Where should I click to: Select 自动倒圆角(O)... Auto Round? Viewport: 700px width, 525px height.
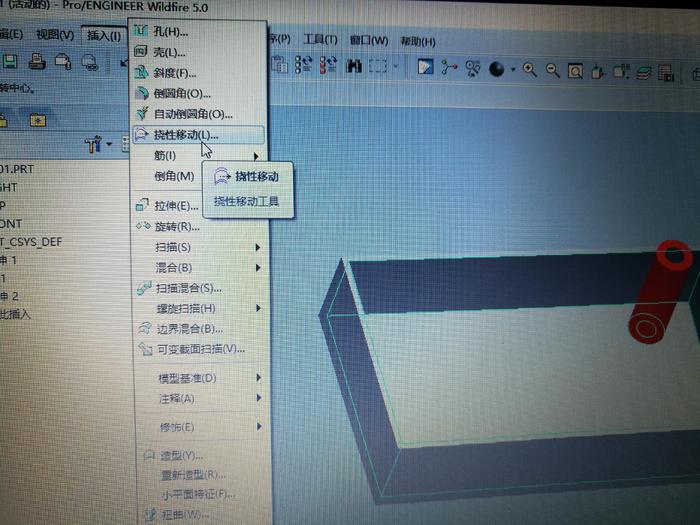[199, 114]
